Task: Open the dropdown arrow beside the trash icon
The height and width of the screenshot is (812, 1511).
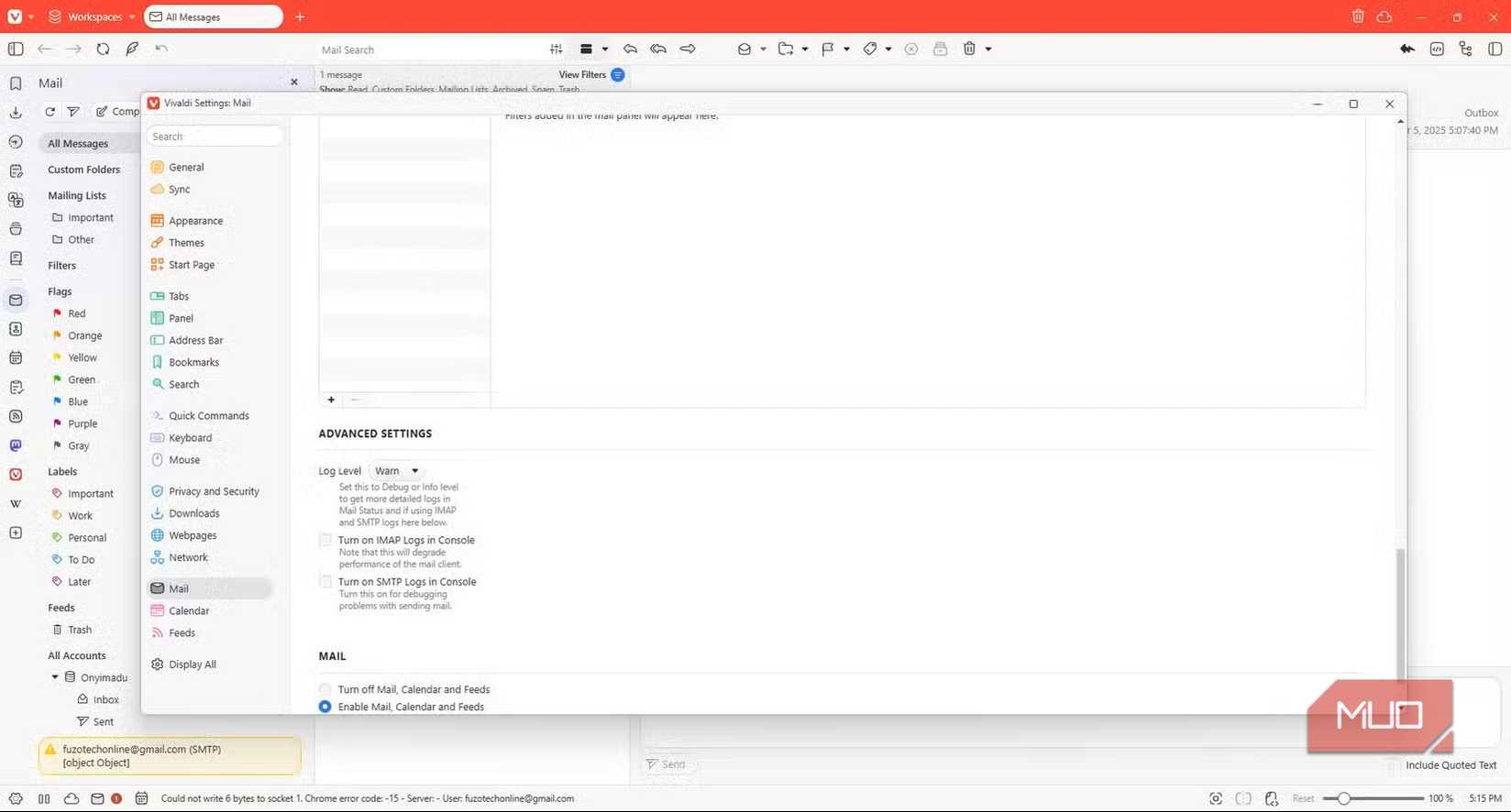Action: (x=988, y=49)
